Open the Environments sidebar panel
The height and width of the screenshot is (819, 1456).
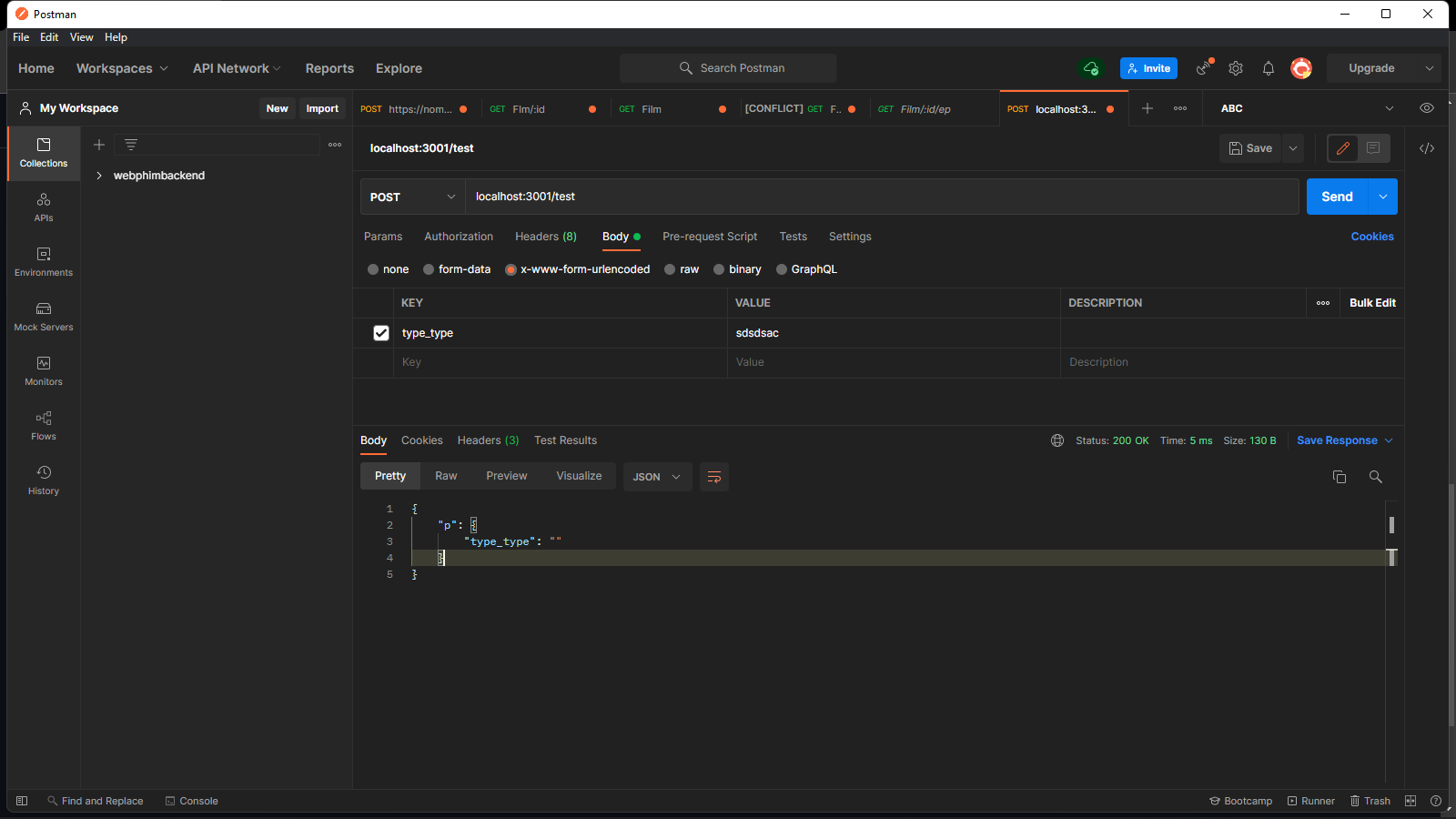43,264
